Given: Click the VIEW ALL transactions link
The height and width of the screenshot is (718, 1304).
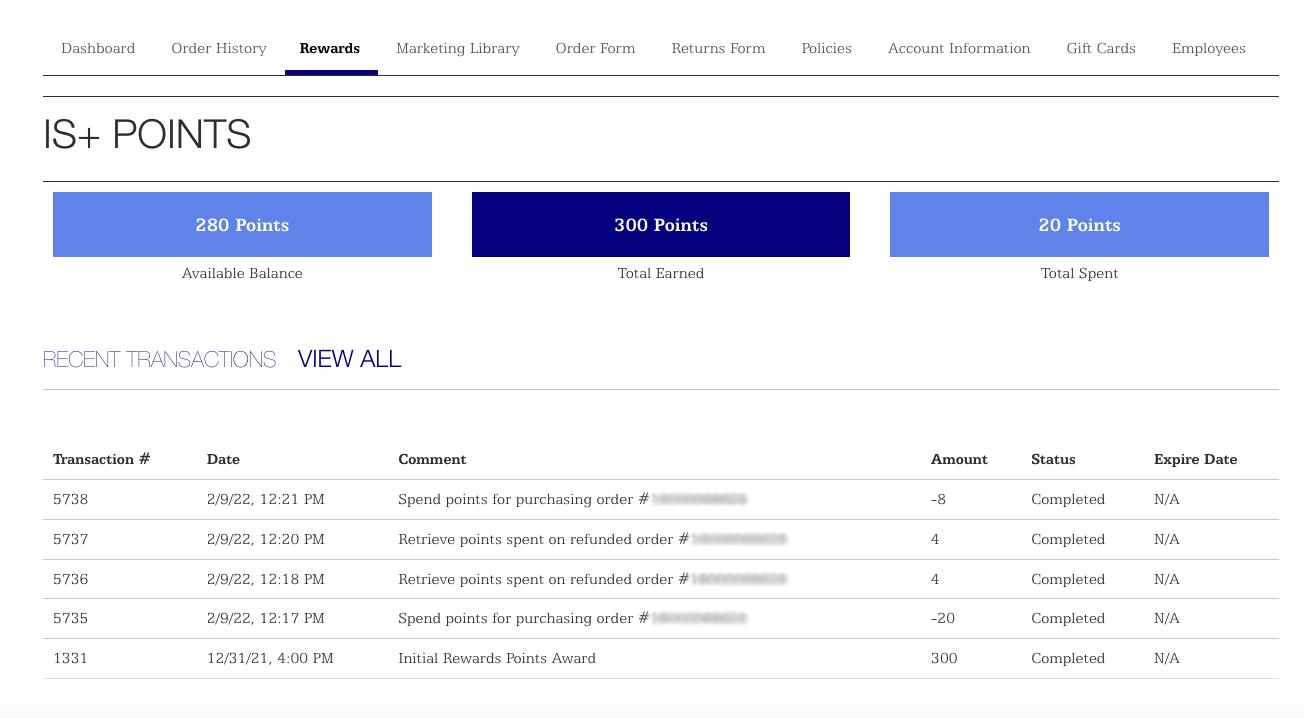Looking at the screenshot, I should pos(349,358).
